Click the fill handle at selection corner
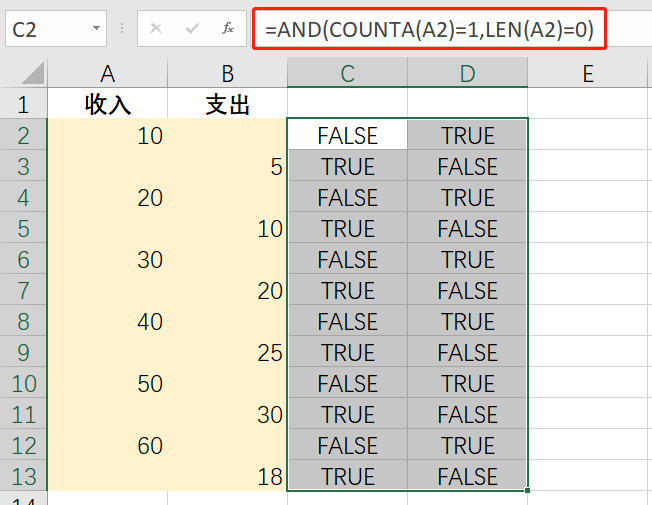 tap(527, 490)
